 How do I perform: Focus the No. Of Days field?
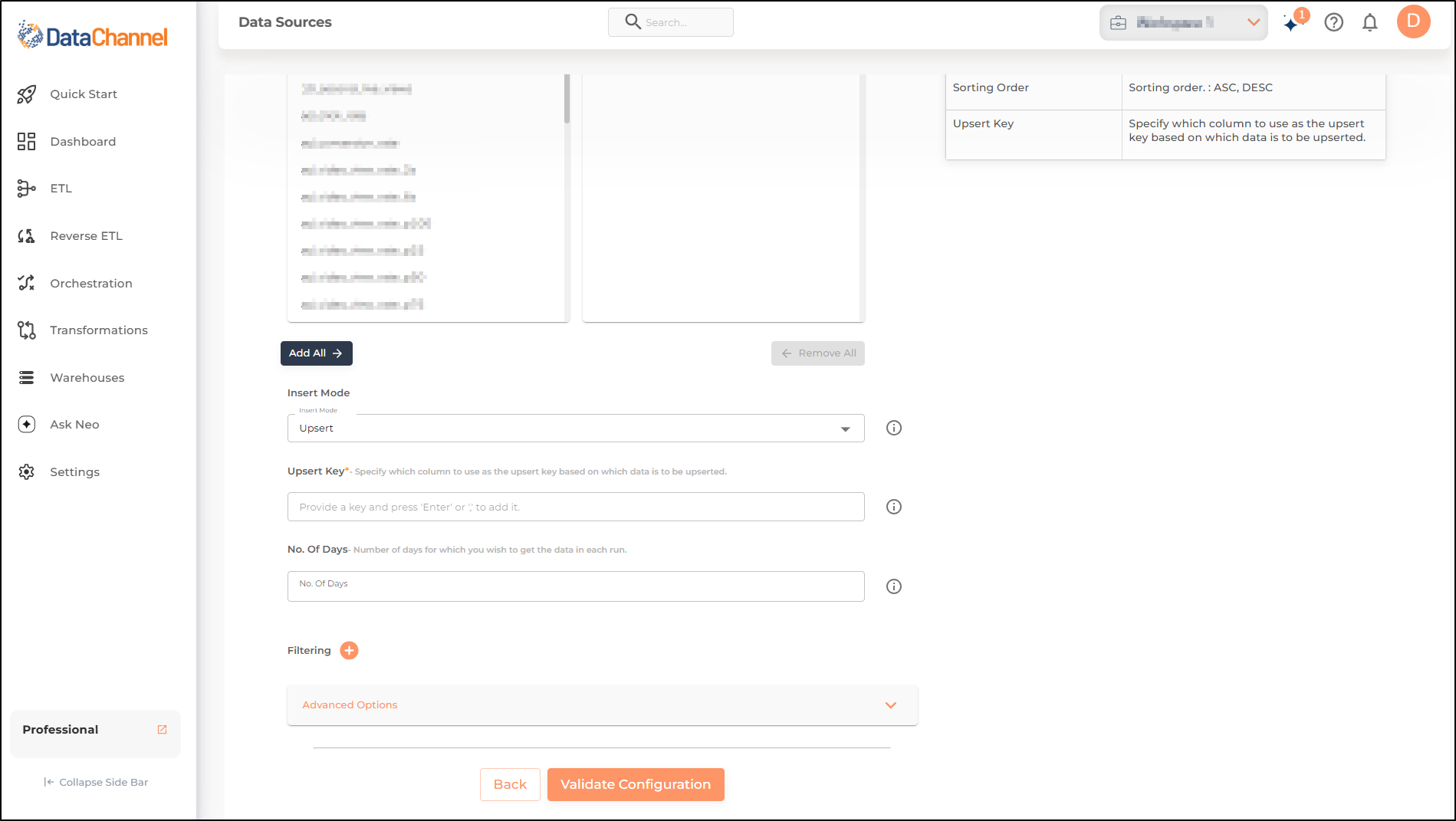click(576, 586)
